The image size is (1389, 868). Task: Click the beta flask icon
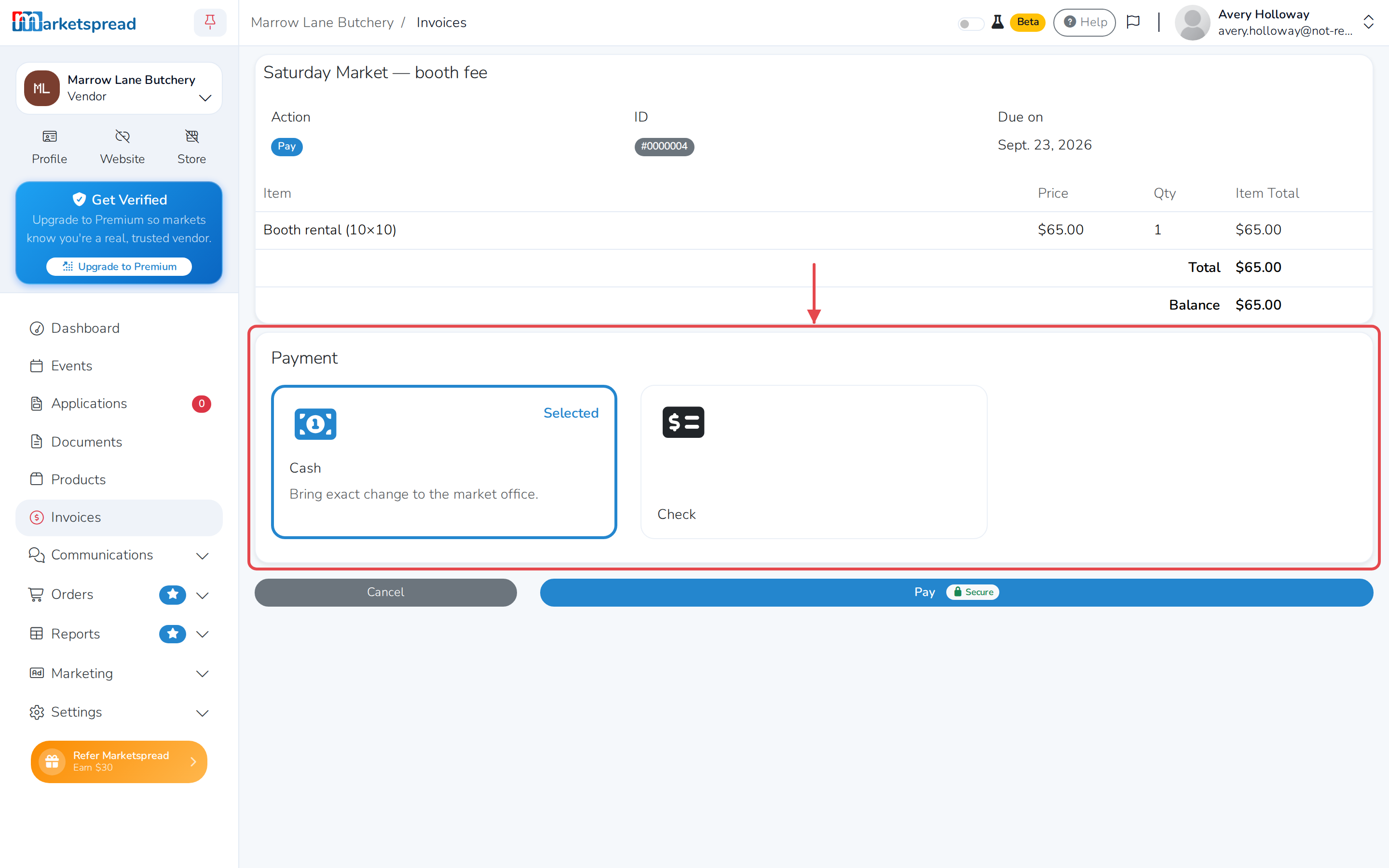997,22
